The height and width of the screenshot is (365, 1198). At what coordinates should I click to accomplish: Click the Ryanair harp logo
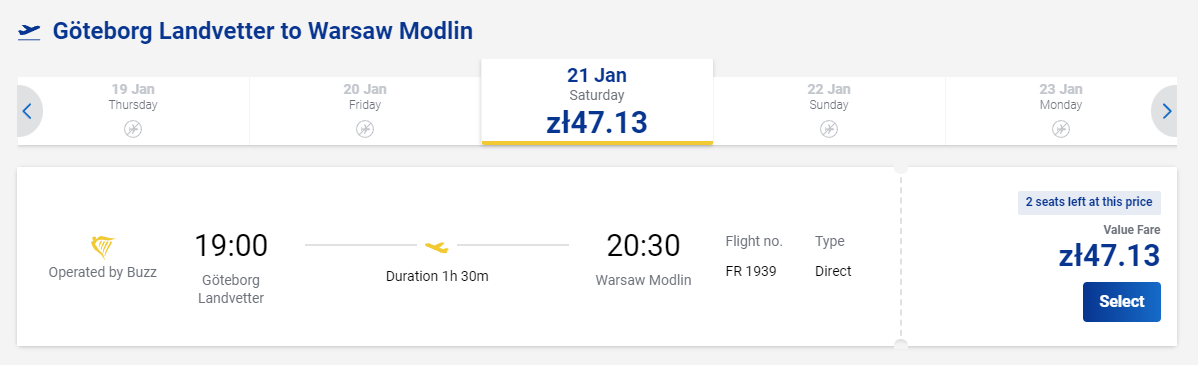102,247
